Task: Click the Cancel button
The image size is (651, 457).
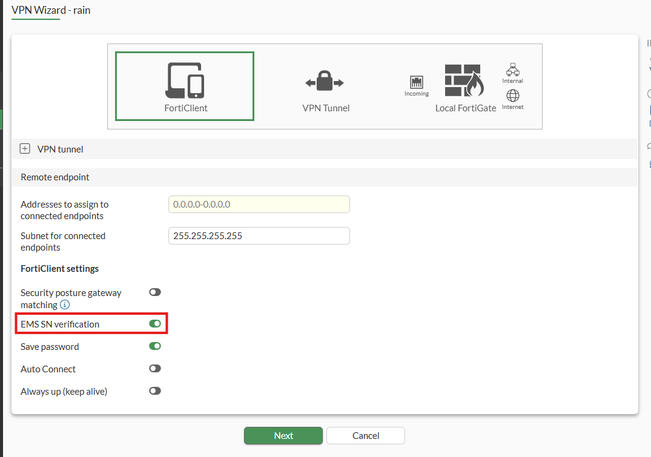Action: (x=365, y=435)
